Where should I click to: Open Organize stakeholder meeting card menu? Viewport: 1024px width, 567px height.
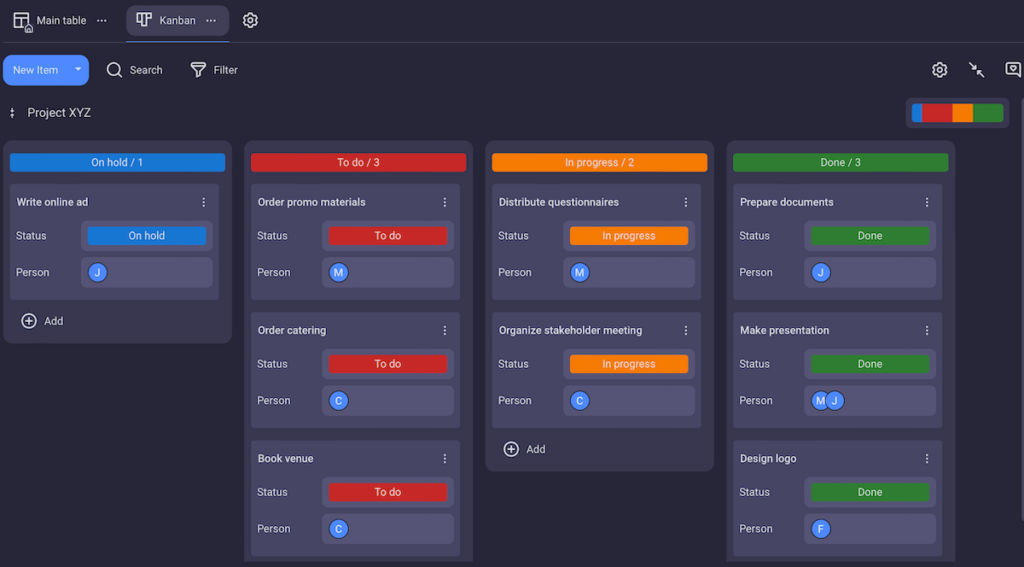686,331
